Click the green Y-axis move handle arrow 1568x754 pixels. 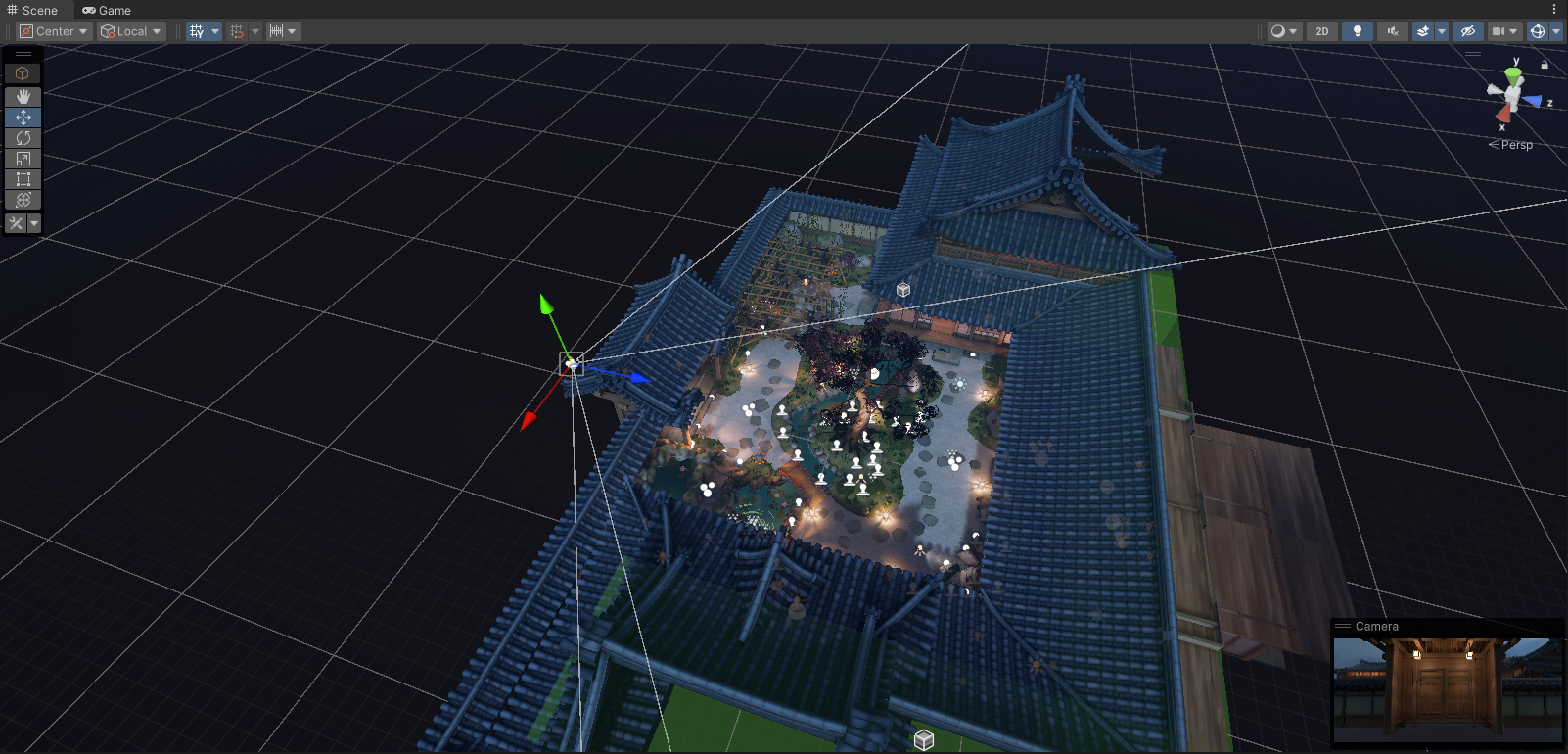(x=546, y=304)
